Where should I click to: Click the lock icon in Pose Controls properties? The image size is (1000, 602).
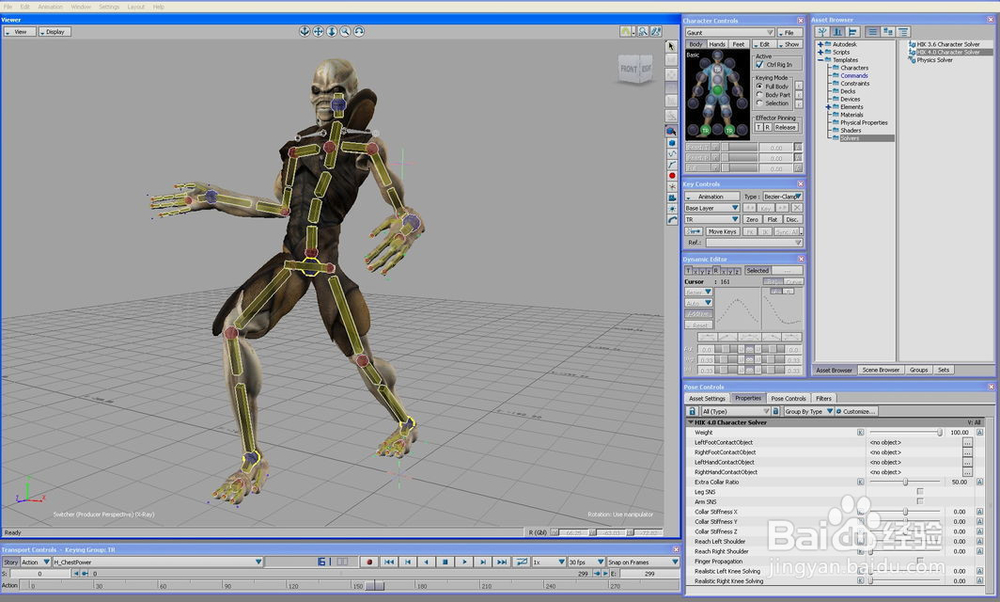coord(692,411)
